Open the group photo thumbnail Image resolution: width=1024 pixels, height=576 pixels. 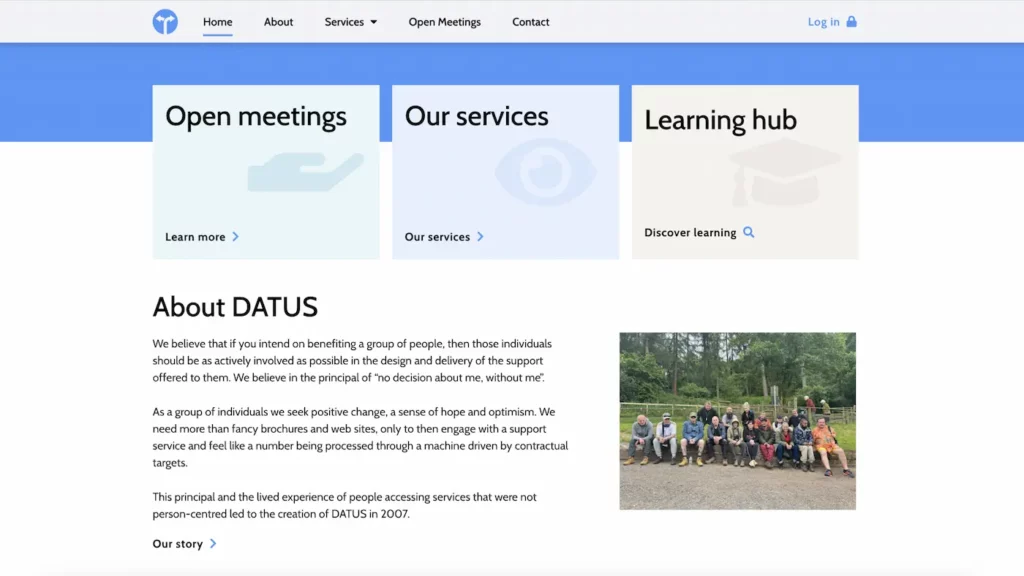(x=737, y=421)
